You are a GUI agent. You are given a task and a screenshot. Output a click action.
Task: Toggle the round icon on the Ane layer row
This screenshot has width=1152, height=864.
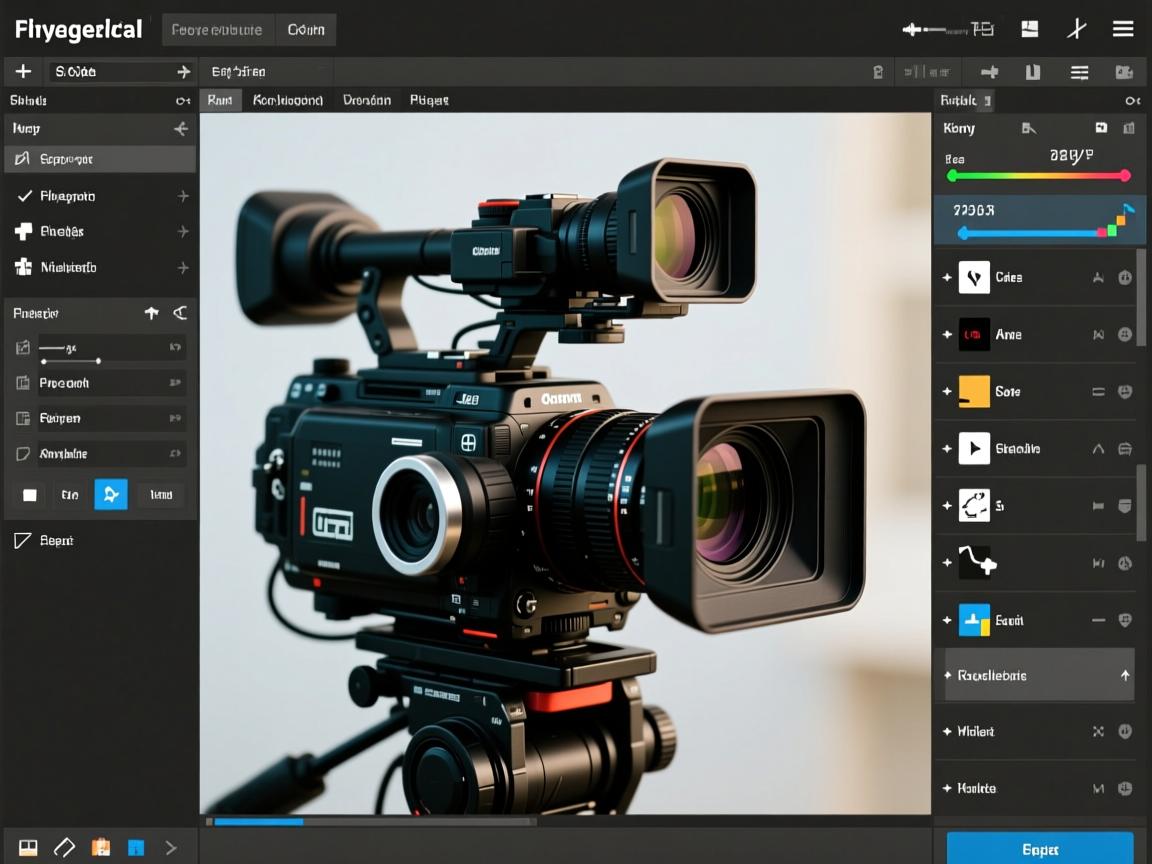click(x=1125, y=335)
